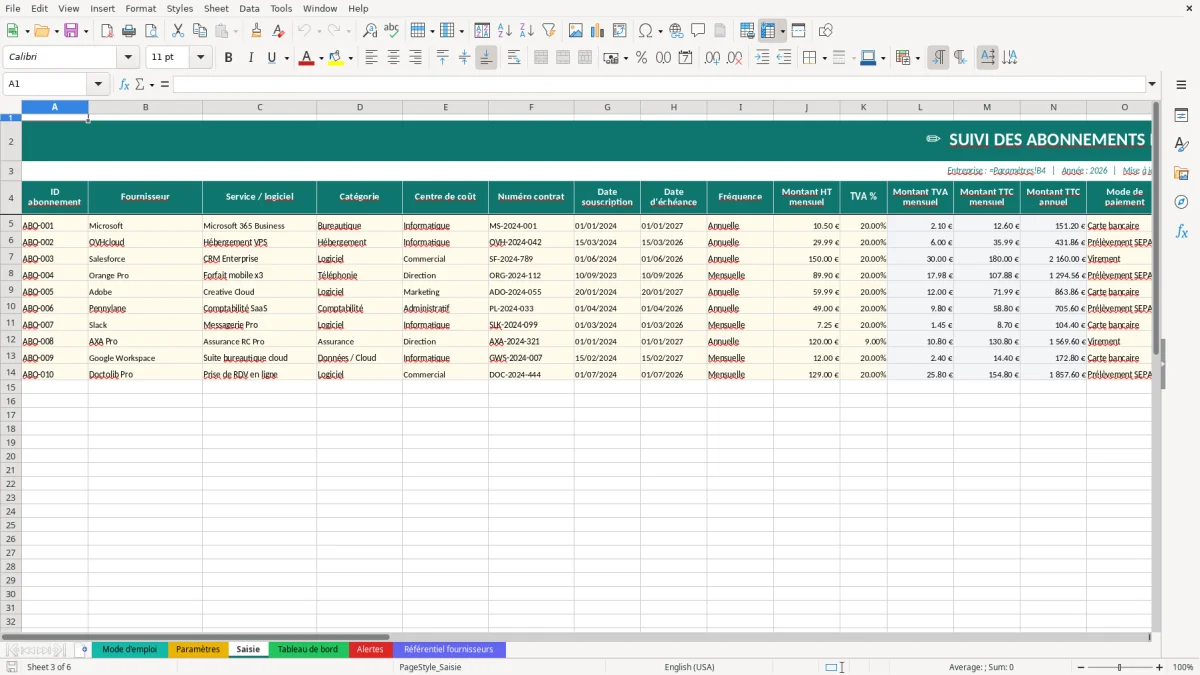The width and height of the screenshot is (1200, 675).
Task: Toggle center horizontally alignment
Action: (x=394, y=58)
